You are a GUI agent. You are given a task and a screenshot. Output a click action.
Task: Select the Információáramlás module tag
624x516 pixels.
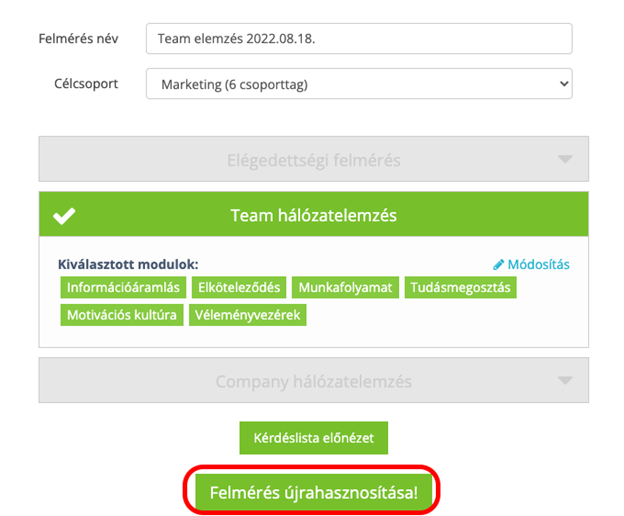click(124, 288)
